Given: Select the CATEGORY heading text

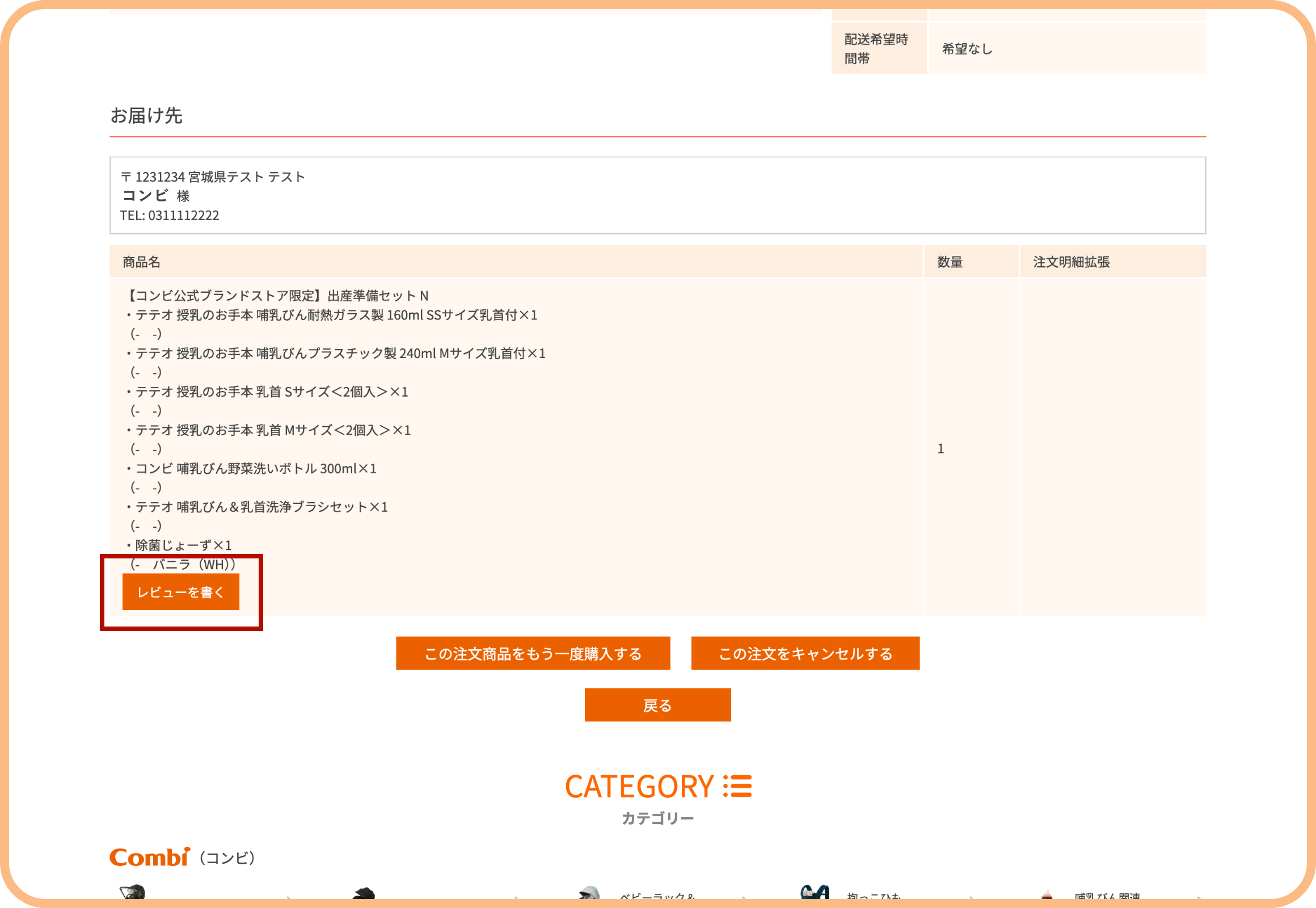Looking at the screenshot, I should [x=639, y=786].
